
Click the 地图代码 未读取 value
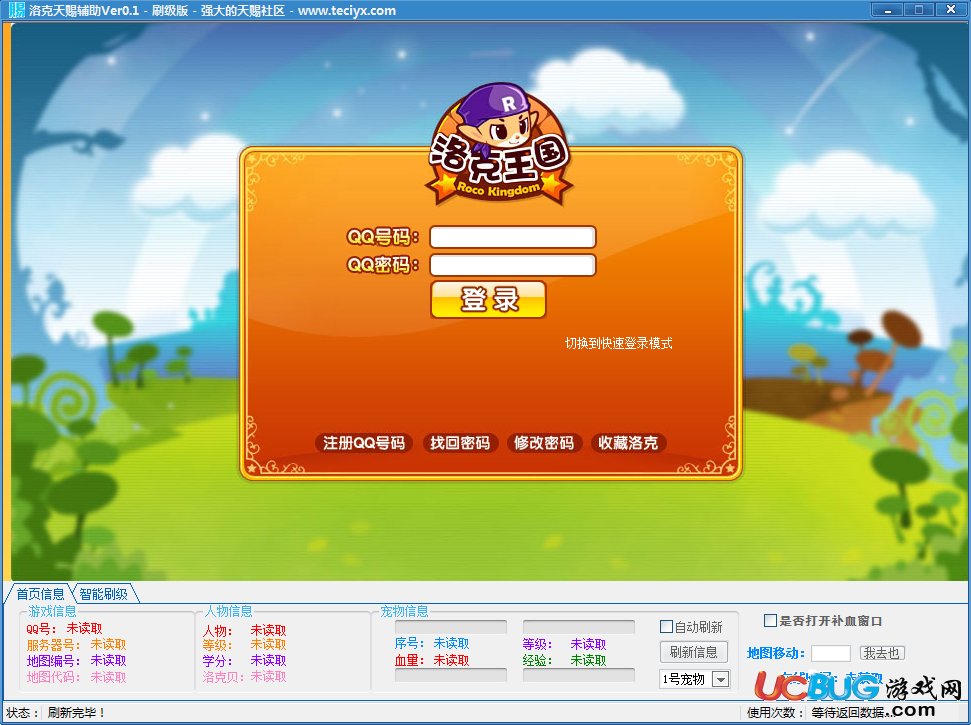108,677
